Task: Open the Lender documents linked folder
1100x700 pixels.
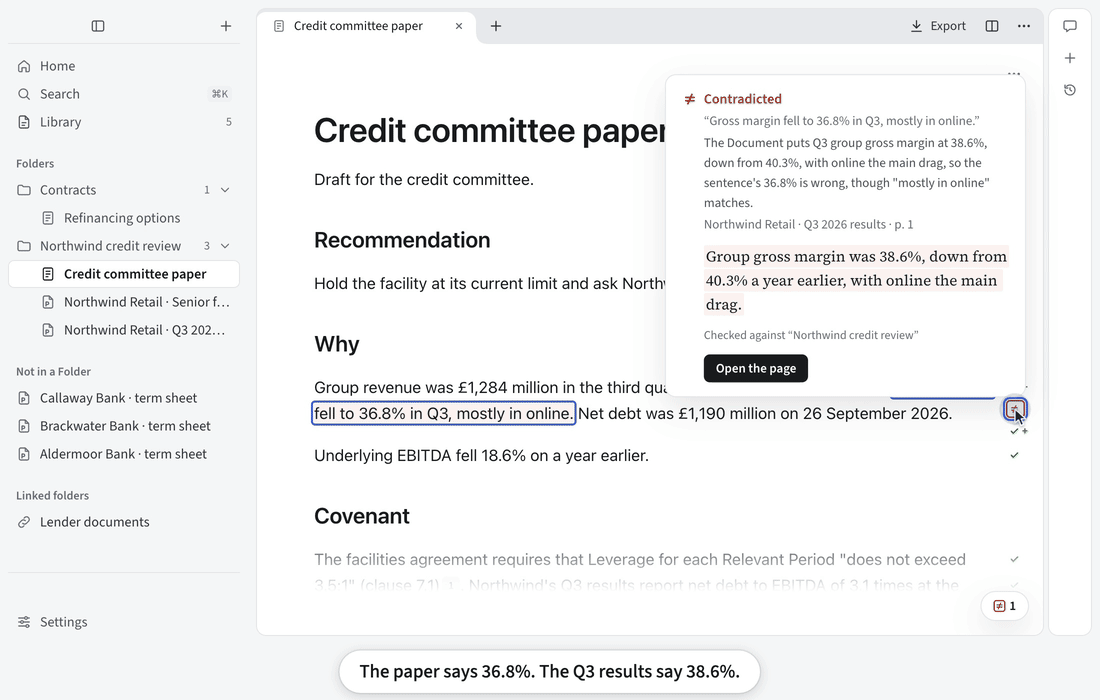Action: click(123, 523)
